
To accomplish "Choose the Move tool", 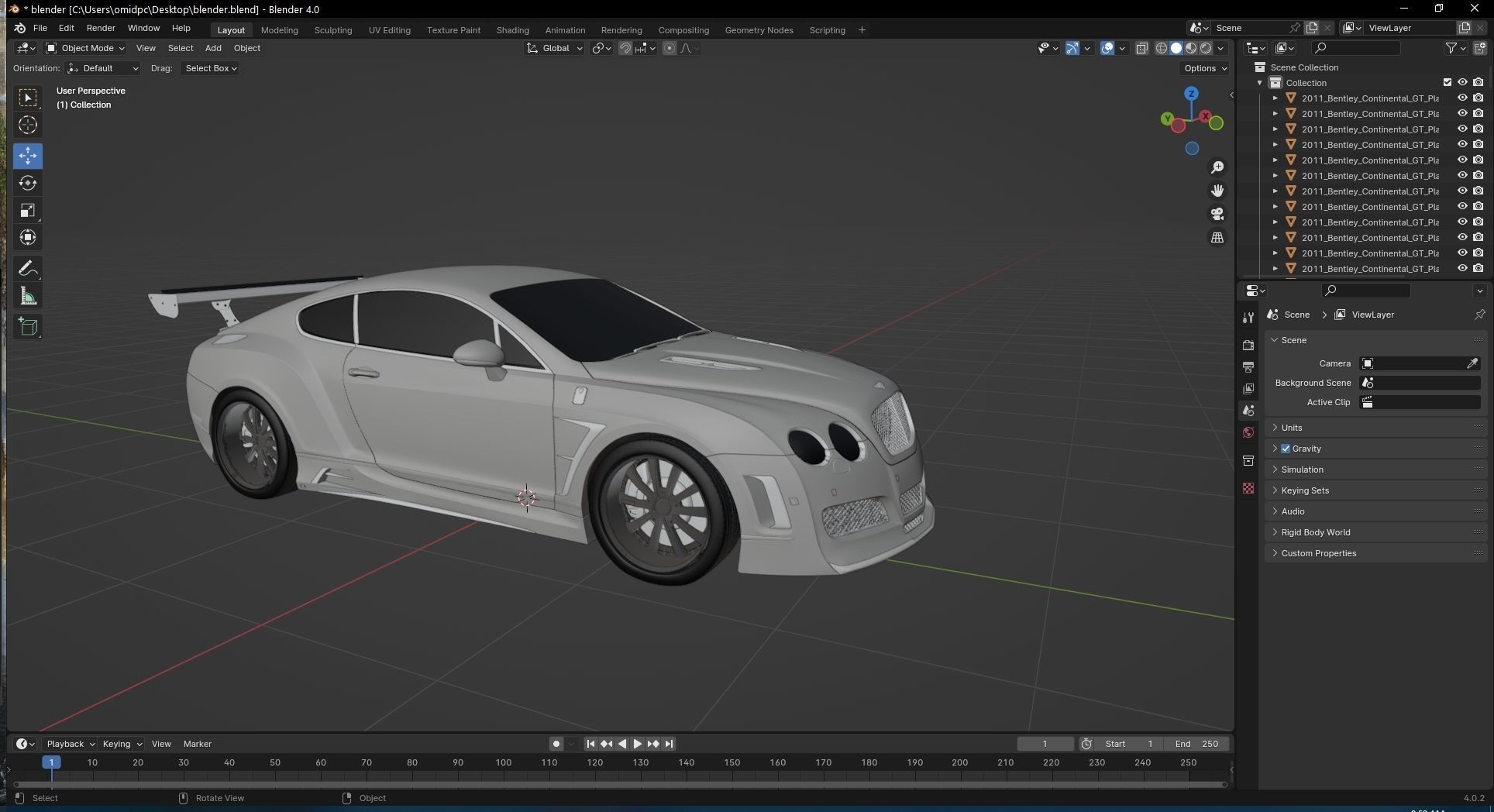I will pyautogui.click(x=28, y=155).
